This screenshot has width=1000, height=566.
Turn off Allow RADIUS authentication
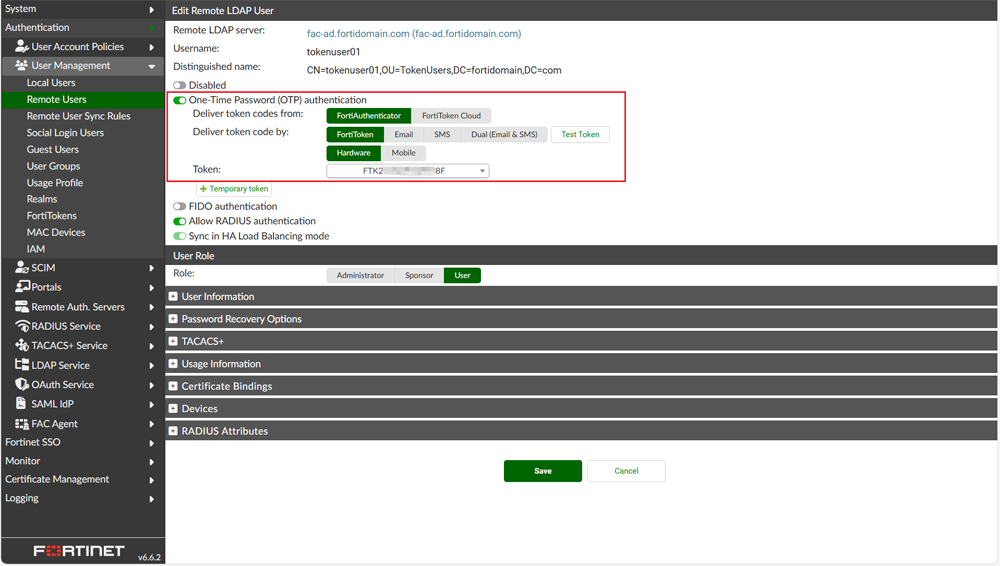[x=180, y=222]
